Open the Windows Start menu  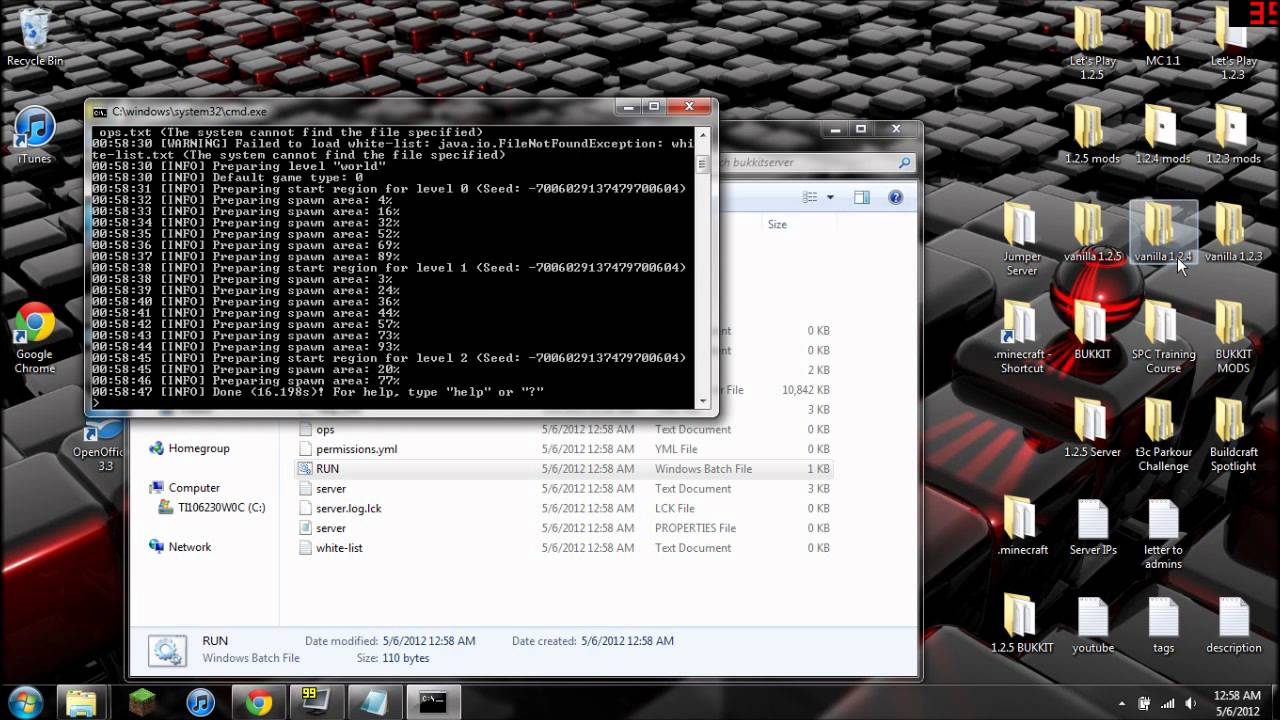coord(24,702)
